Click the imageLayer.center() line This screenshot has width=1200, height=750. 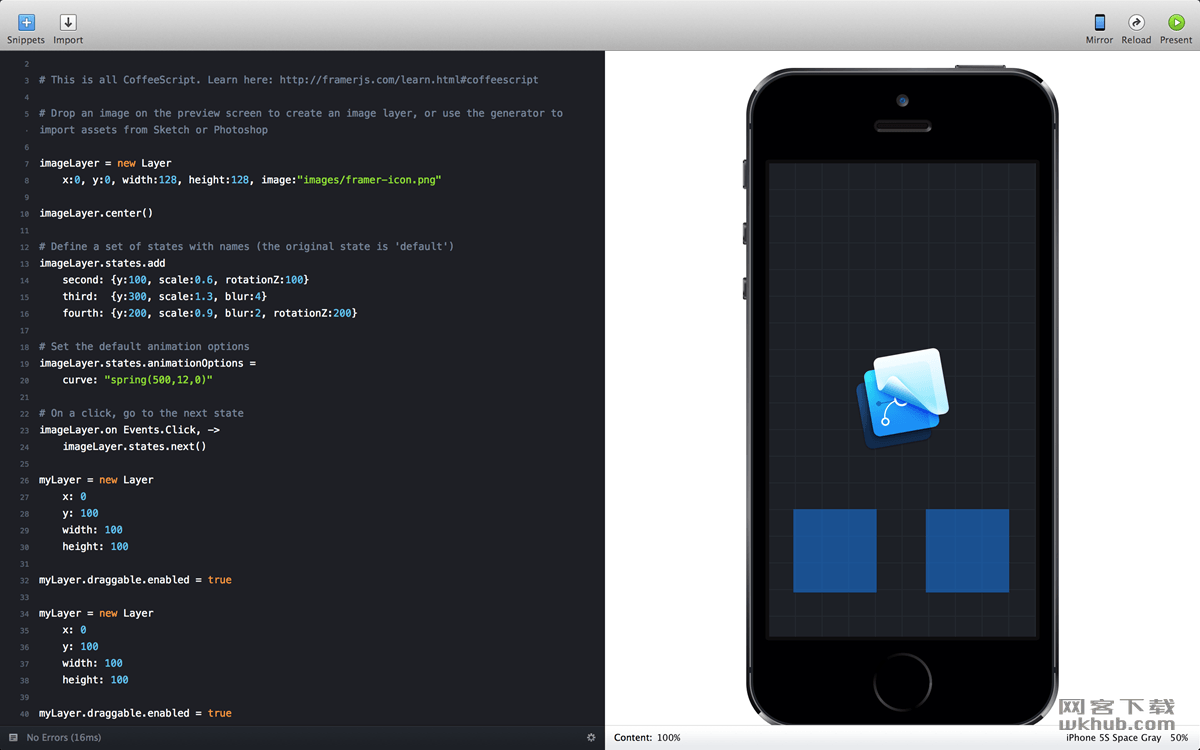[96, 213]
